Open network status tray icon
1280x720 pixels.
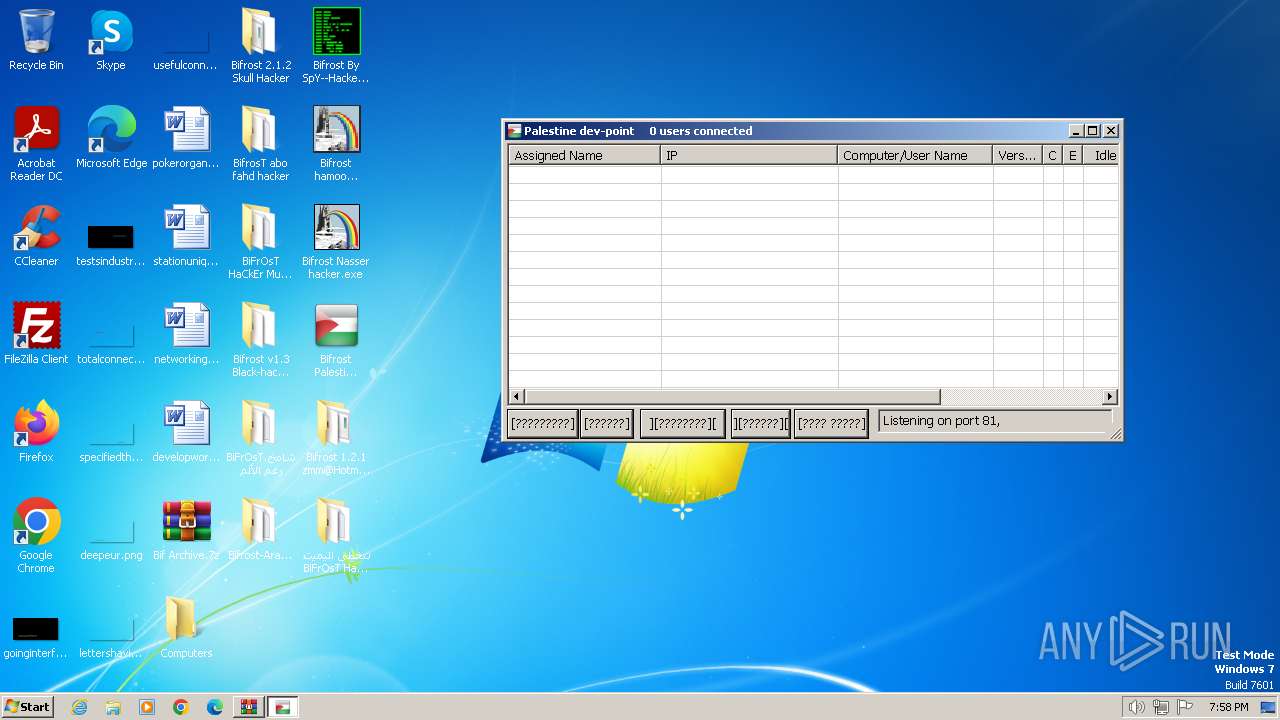pos(1161,707)
